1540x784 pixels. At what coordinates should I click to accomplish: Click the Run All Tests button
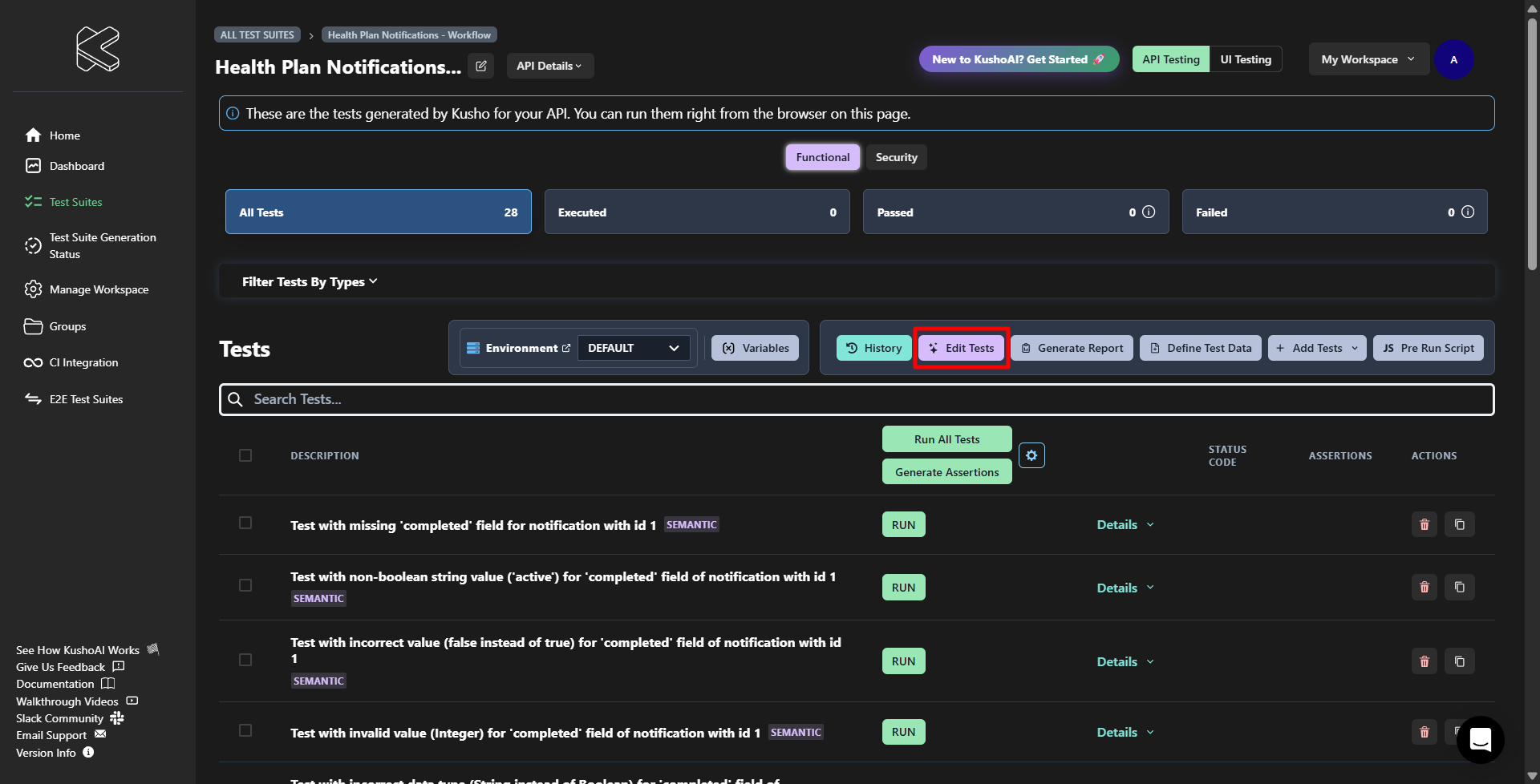click(x=946, y=439)
